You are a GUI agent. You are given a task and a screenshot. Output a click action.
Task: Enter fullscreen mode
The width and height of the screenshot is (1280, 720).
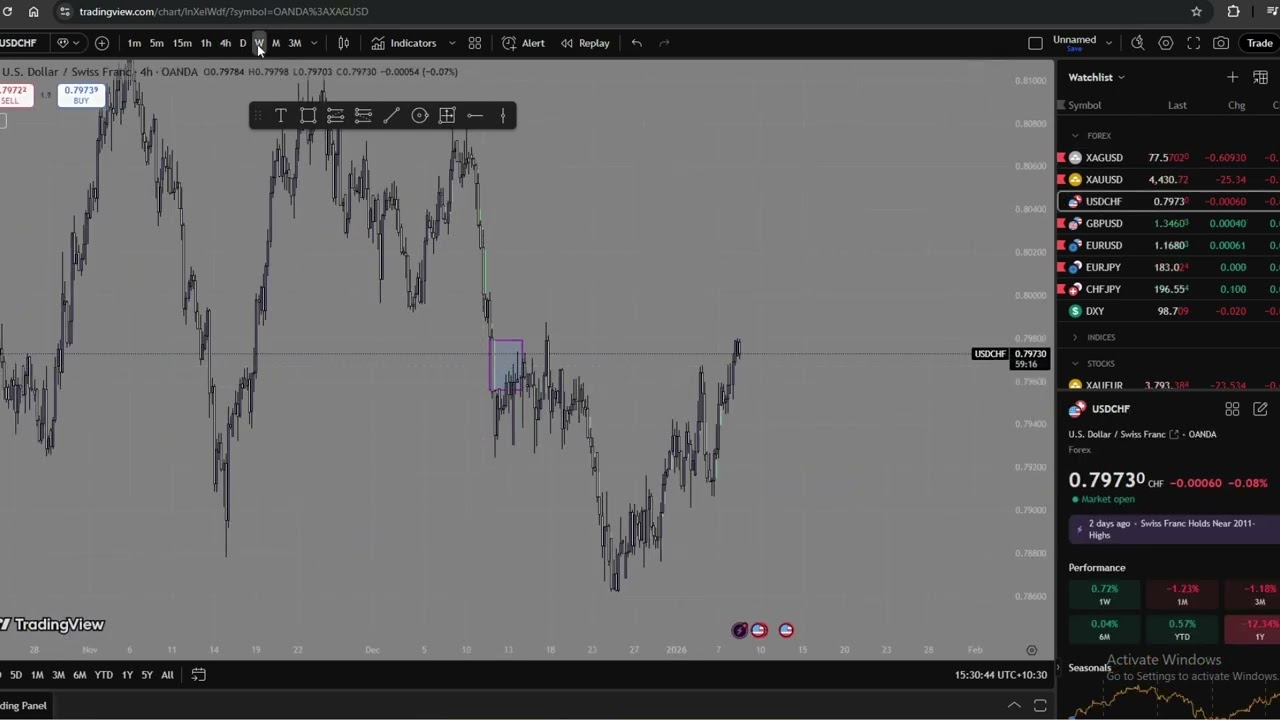[1194, 43]
